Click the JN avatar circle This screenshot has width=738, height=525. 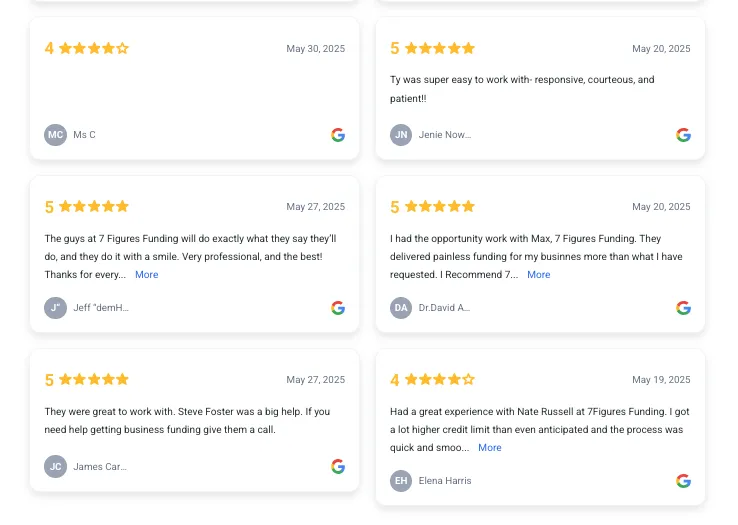[401, 135]
